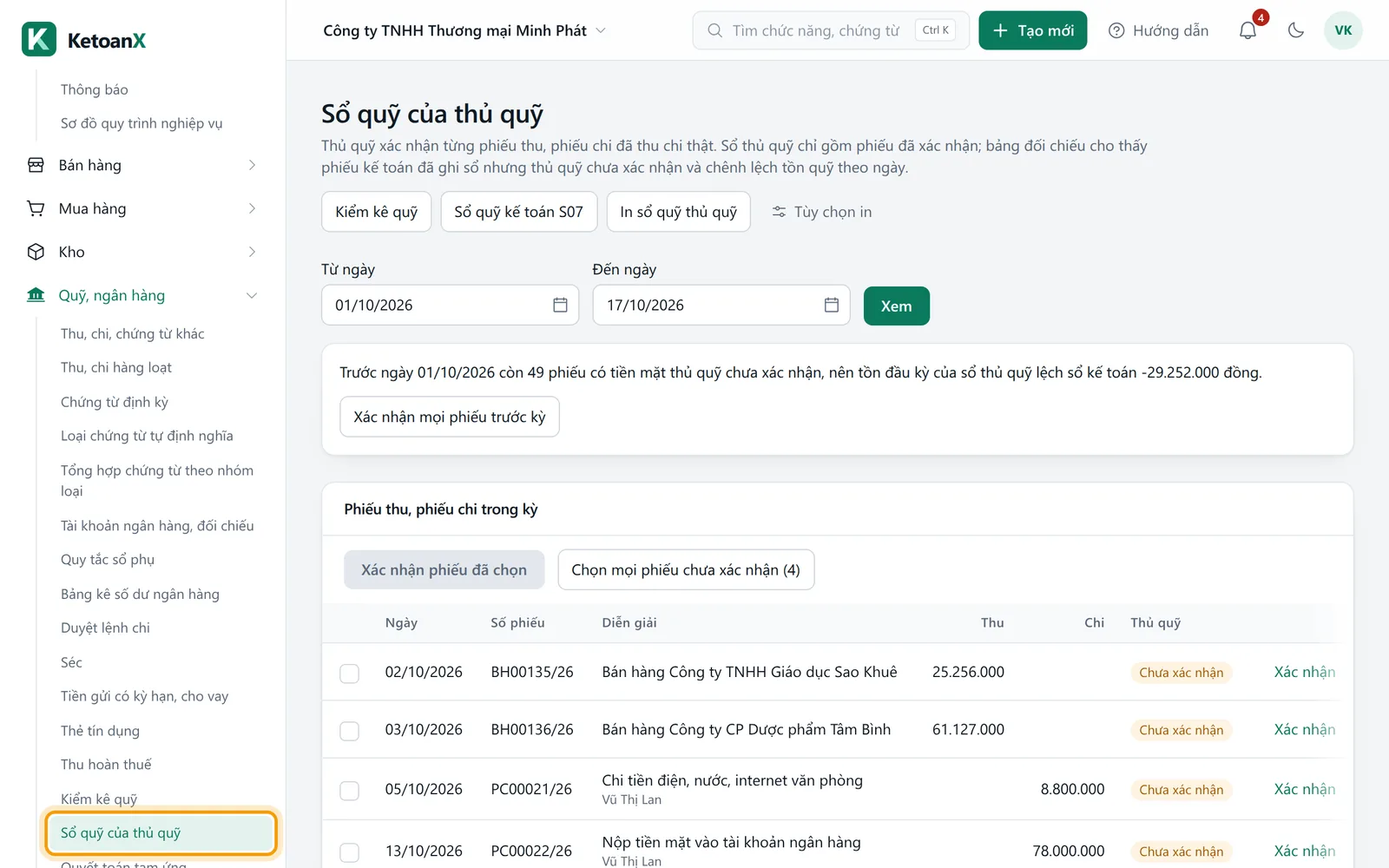This screenshot has width=1389, height=868.
Task: Focus the search box Tìm chức năng
Action: pos(831,30)
